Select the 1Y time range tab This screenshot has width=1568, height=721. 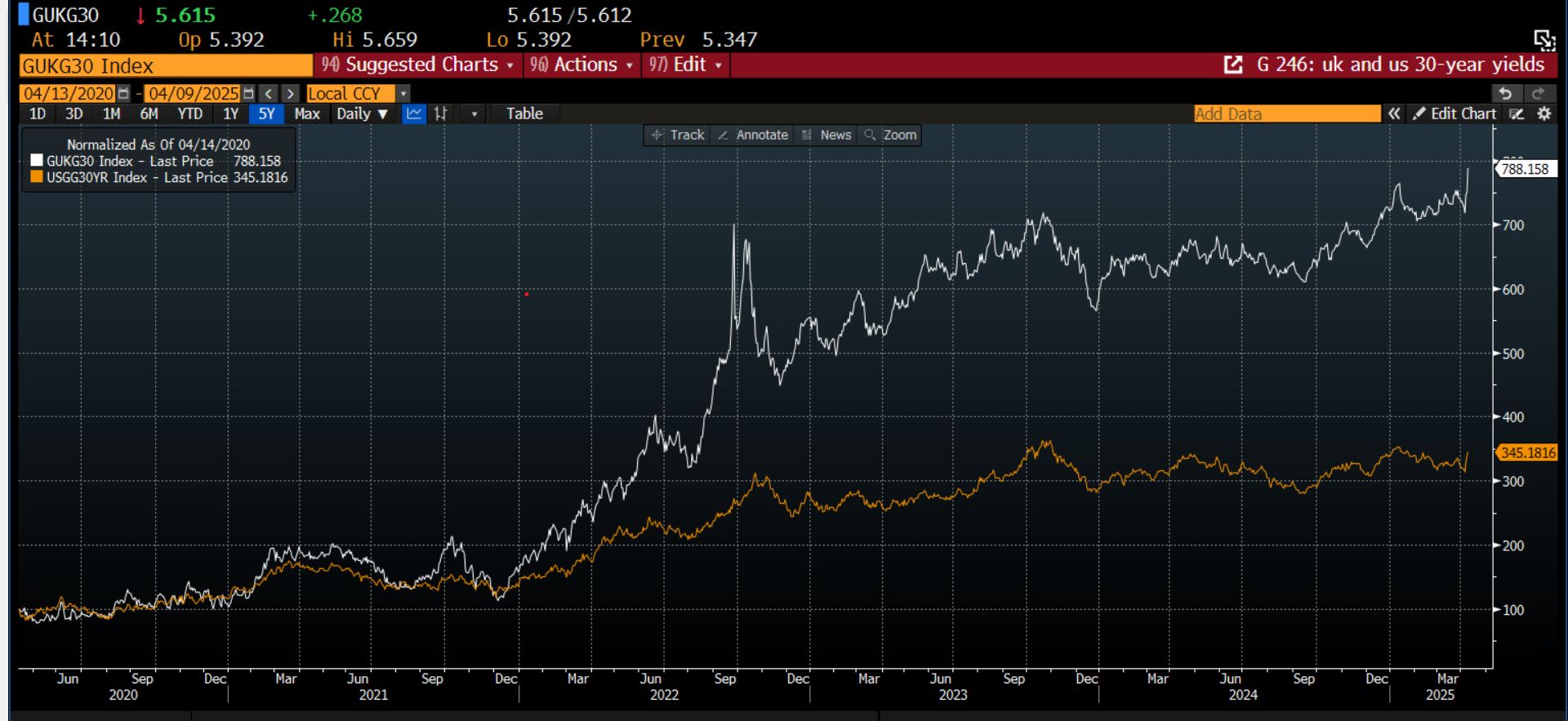pyautogui.click(x=230, y=113)
